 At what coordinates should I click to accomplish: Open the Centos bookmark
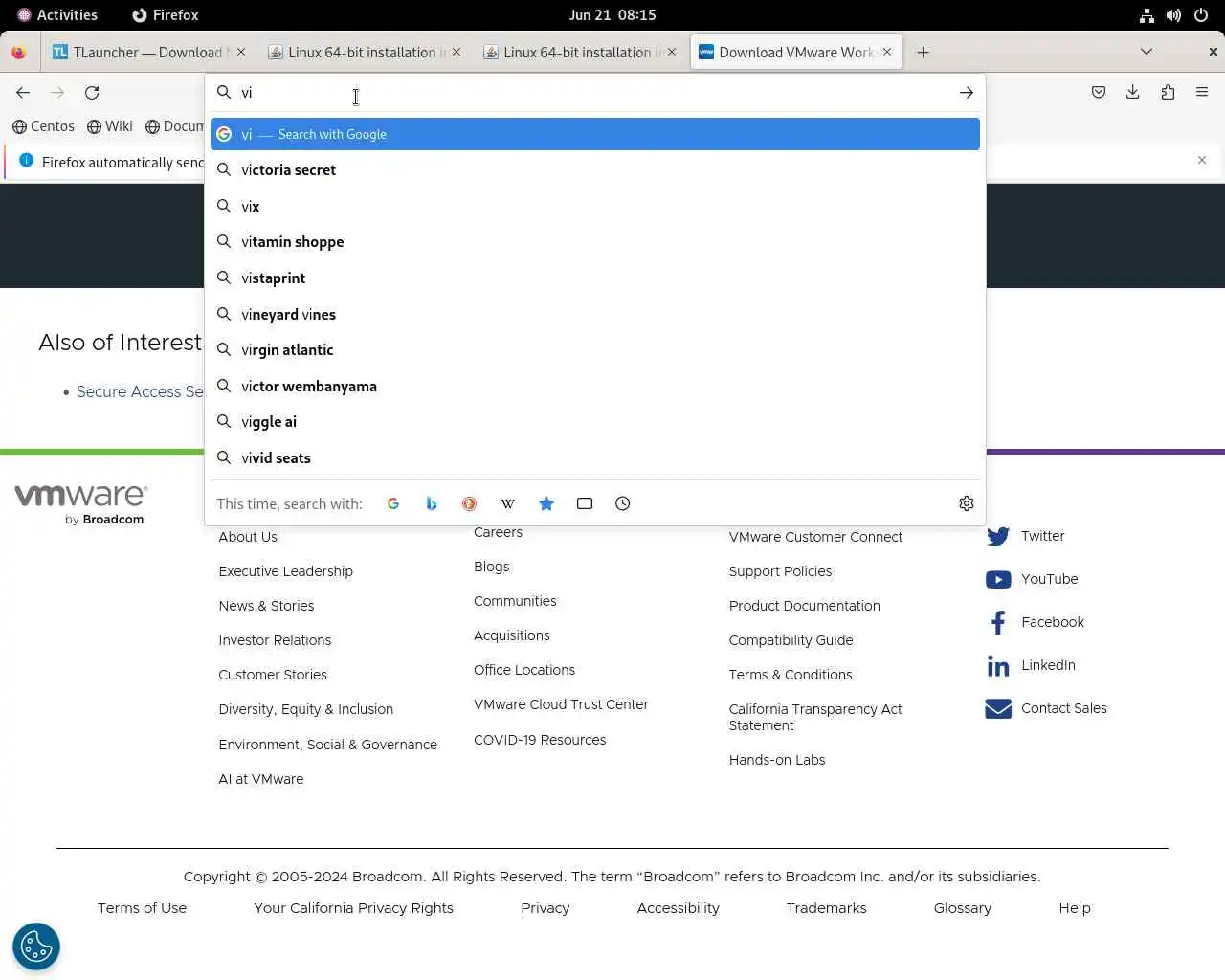tap(43, 126)
